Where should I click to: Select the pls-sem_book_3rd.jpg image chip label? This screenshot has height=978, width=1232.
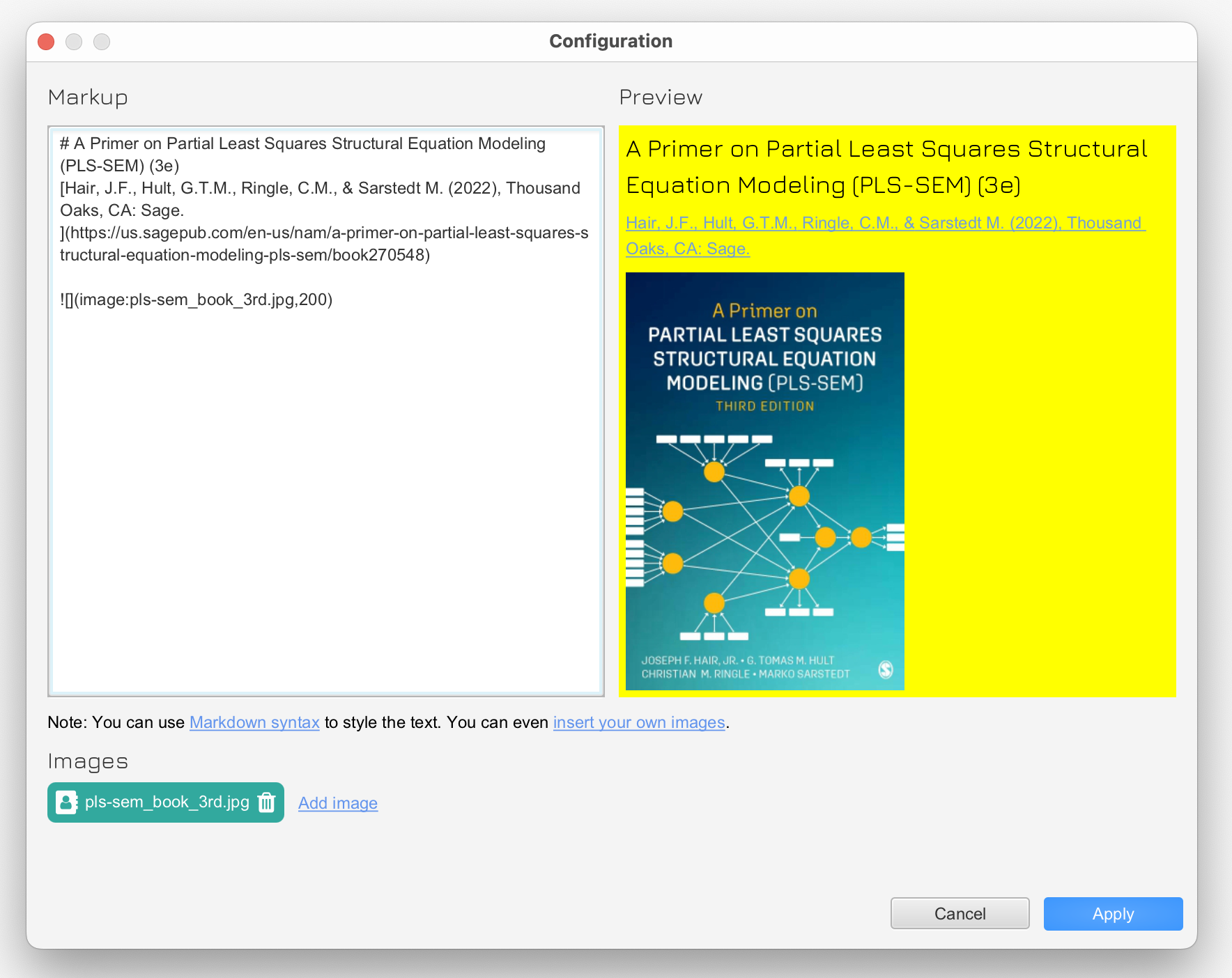pos(167,802)
